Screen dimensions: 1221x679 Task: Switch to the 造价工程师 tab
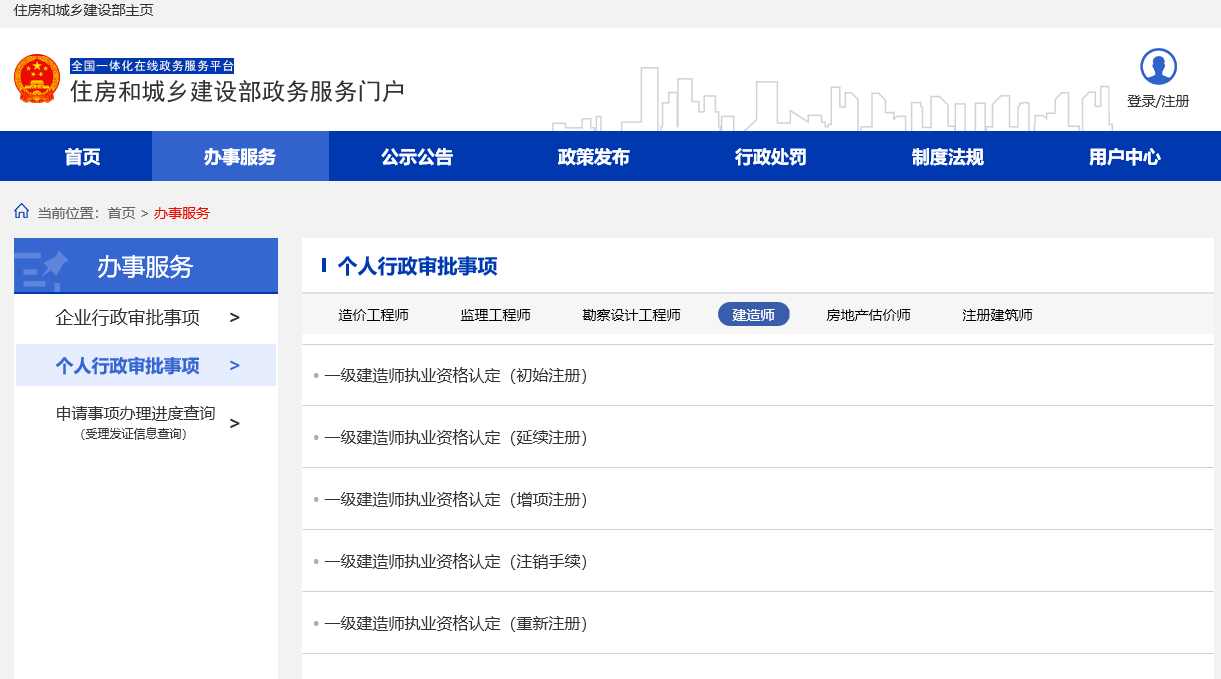373,315
